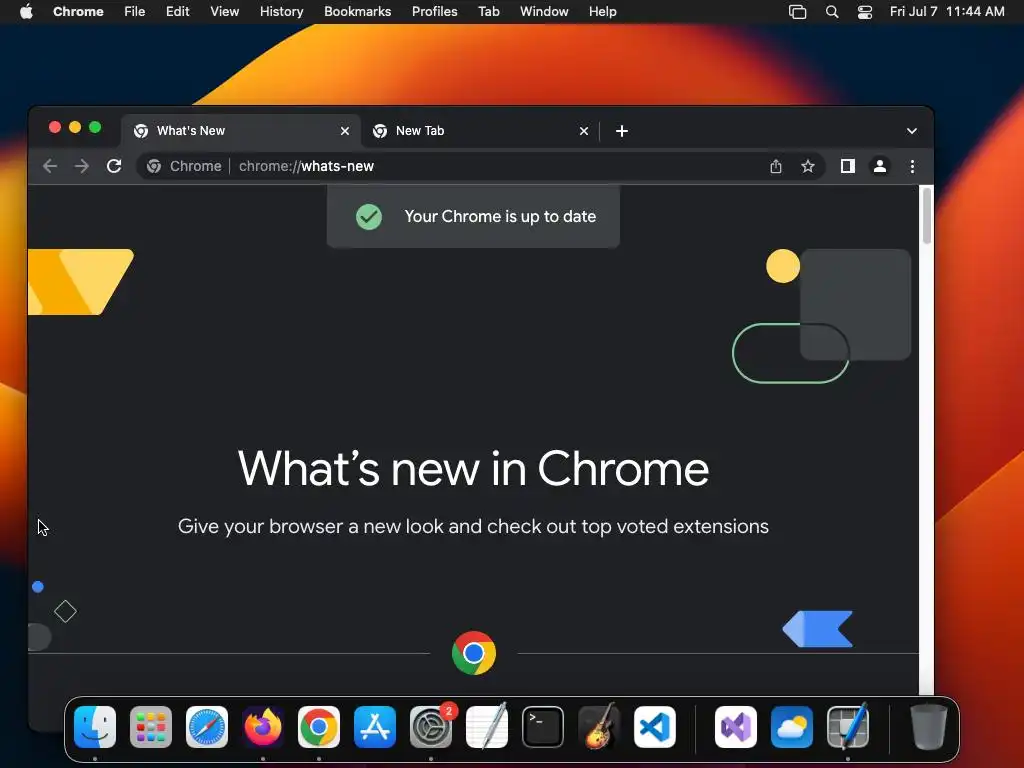Open TextEdit from the Dock

487,726
